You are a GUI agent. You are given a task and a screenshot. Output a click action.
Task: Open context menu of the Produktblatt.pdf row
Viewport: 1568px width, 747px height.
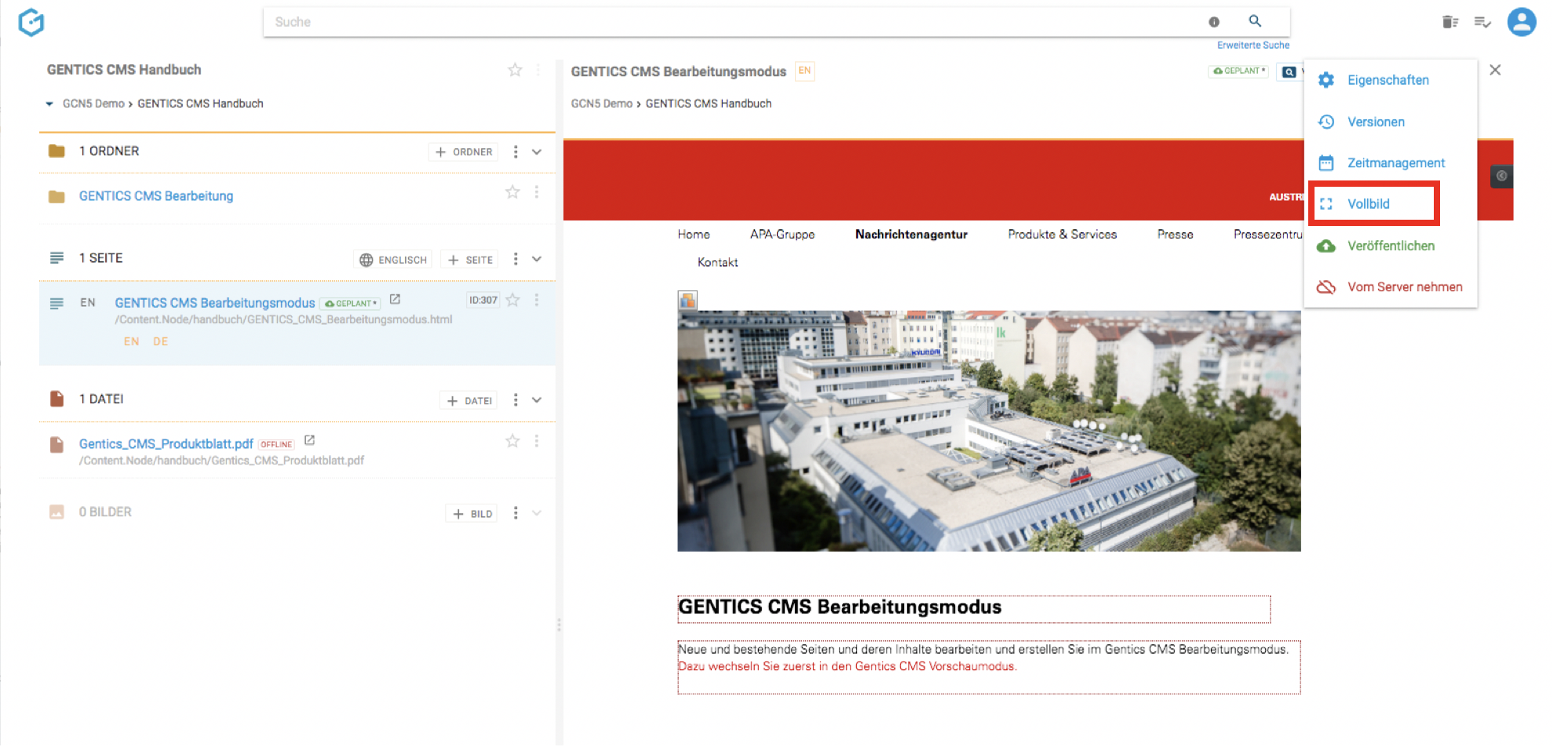tap(537, 441)
